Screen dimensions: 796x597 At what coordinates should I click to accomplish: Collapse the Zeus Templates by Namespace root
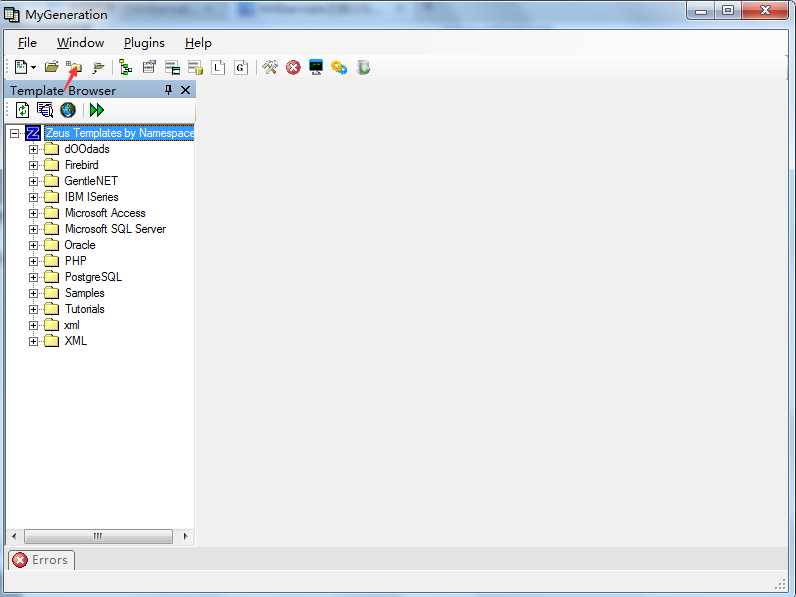click(x=15, y=134)
